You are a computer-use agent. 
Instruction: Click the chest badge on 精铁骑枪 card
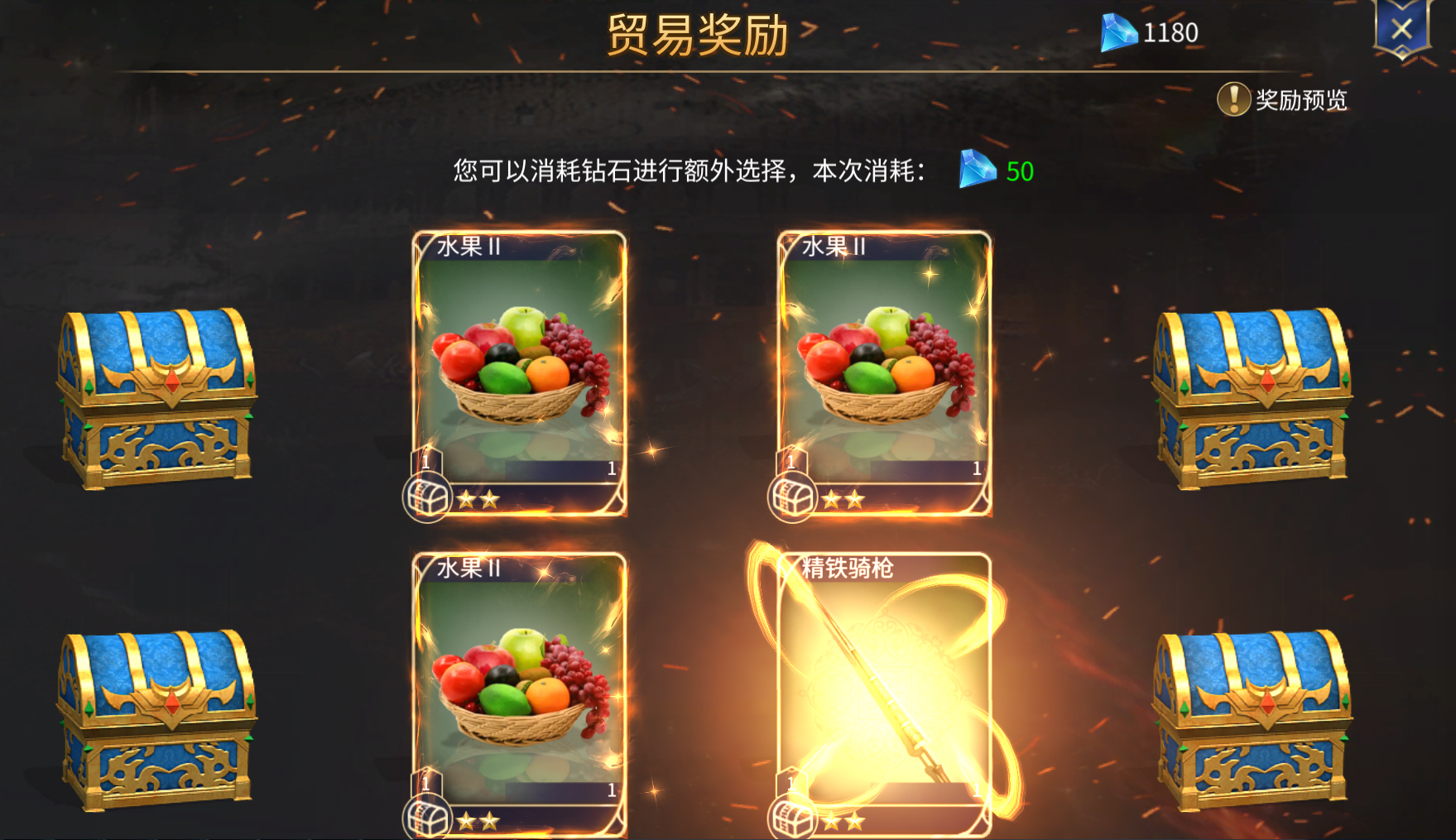tap(792, 819)
